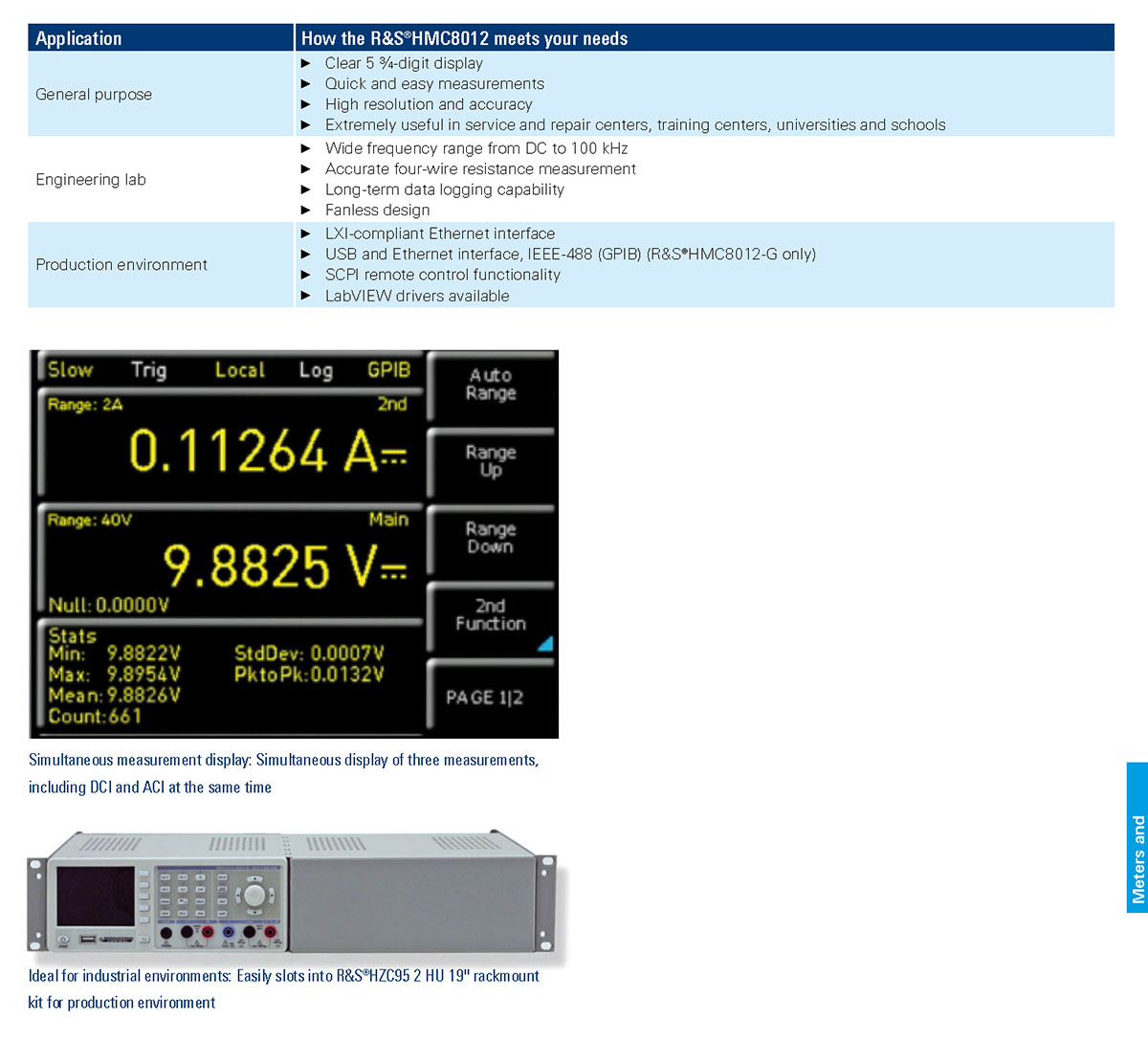Click the Trig status indicator

point(149,369)
